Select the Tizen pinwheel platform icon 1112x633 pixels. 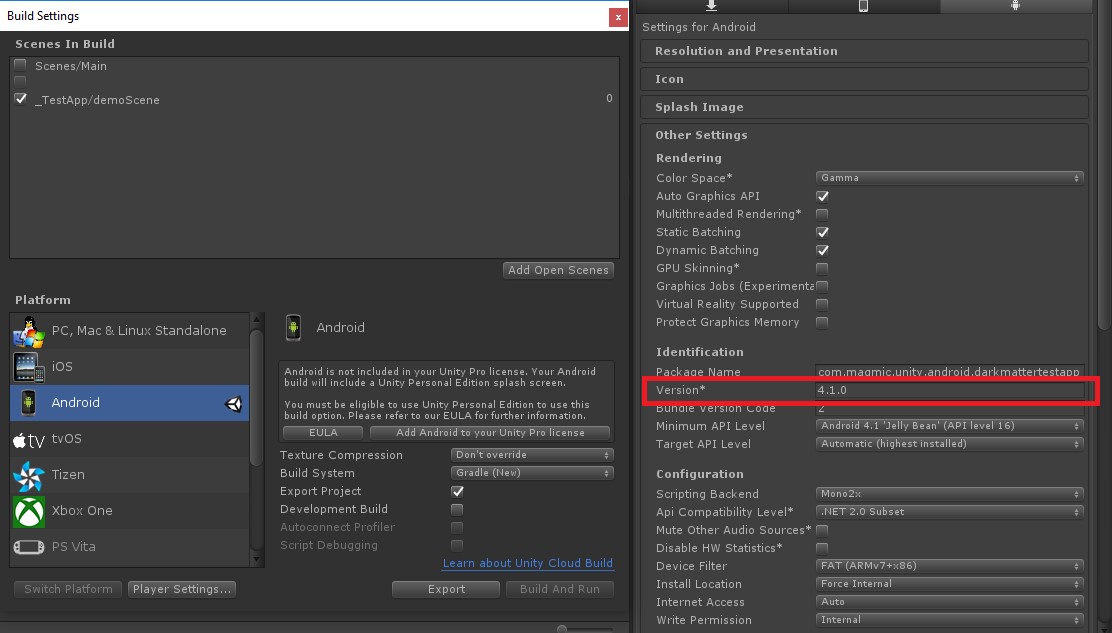point(29,476)
